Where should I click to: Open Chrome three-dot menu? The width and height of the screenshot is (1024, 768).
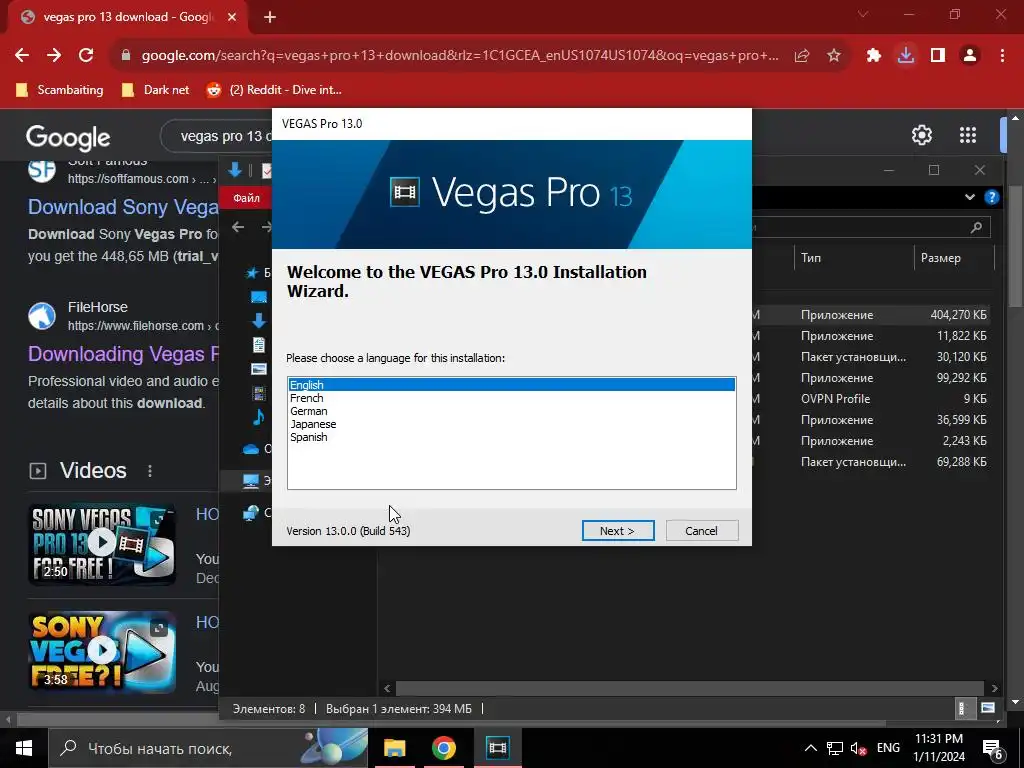point(1002,56)
